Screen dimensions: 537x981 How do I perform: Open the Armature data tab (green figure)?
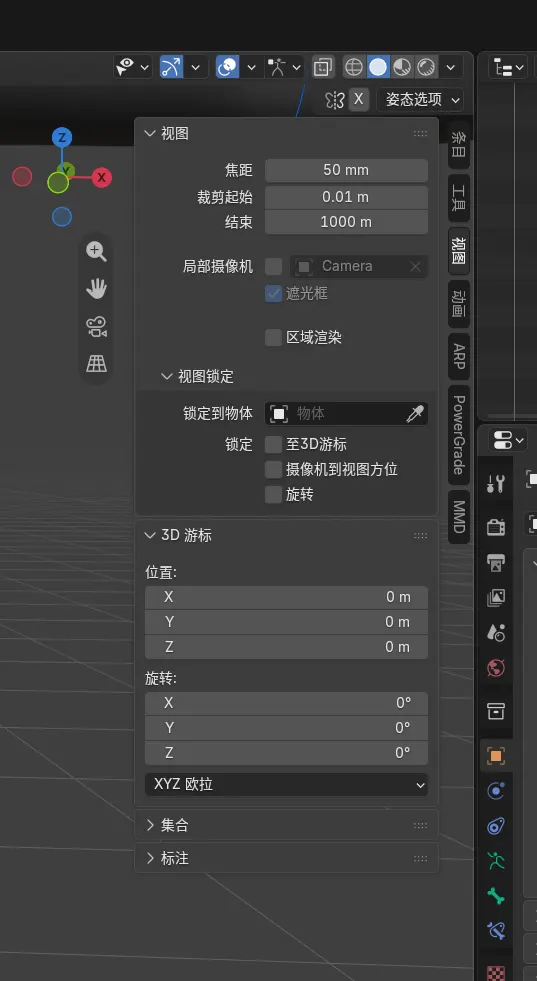[x=496, y=861]
